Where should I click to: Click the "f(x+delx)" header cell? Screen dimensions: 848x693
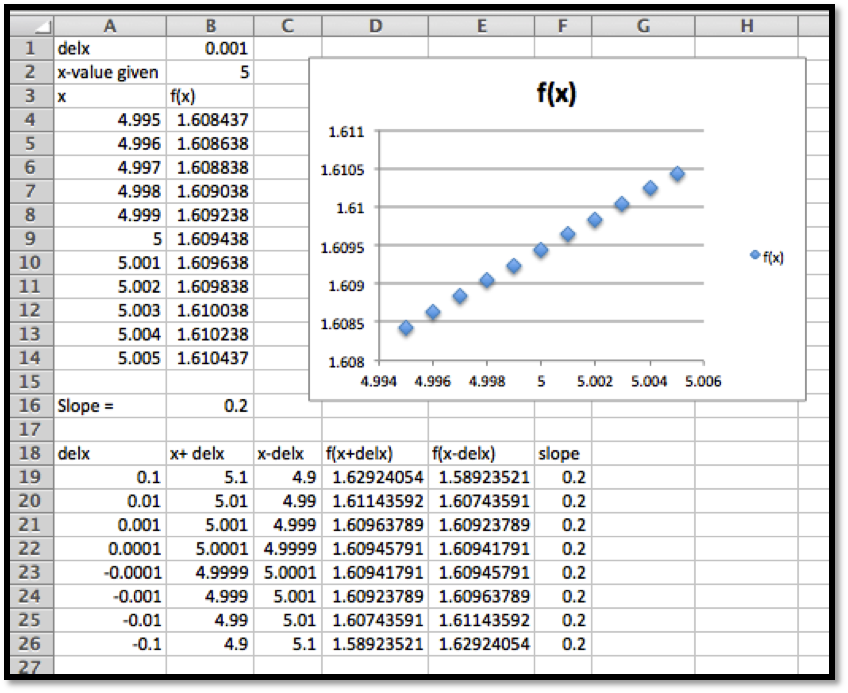pos(375,454)
